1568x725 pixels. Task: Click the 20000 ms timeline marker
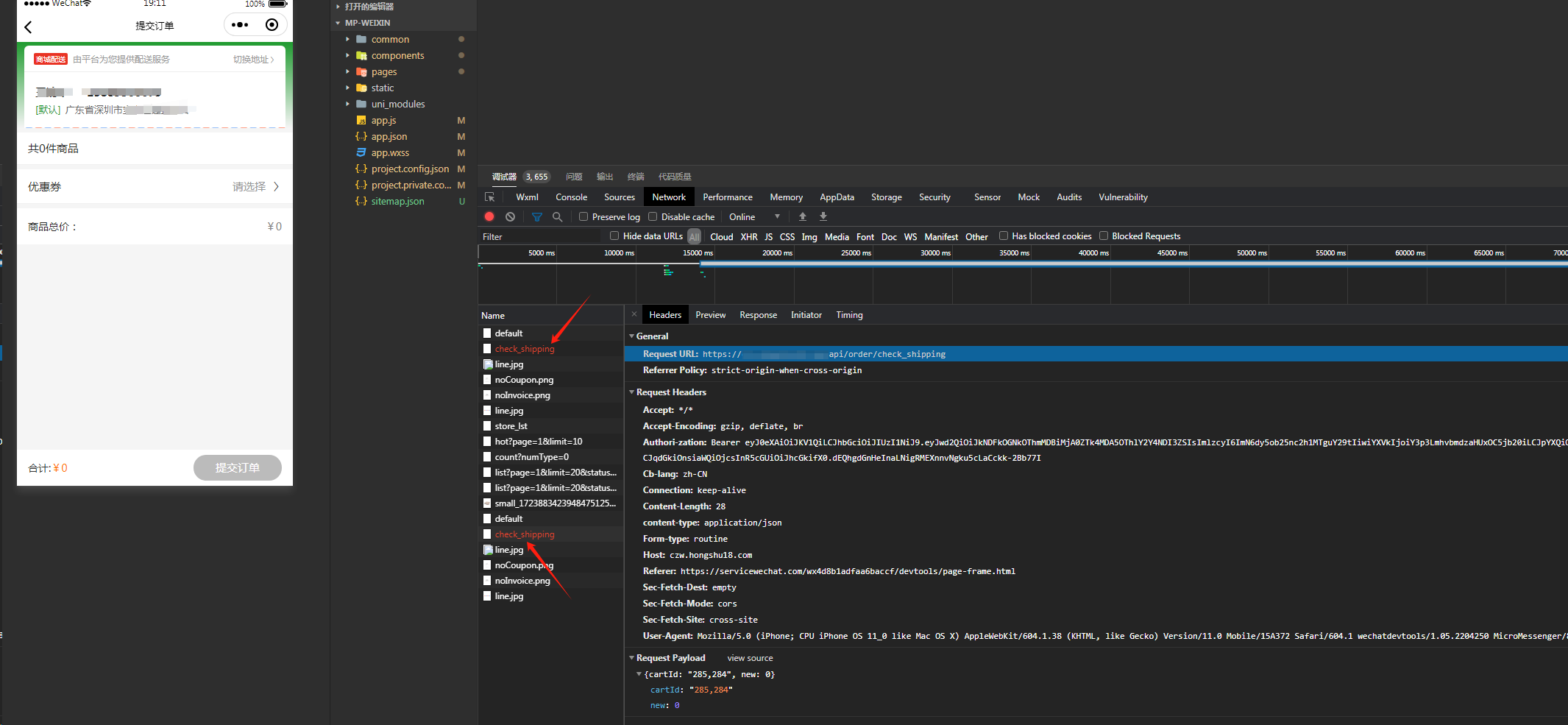coord(777,252)
